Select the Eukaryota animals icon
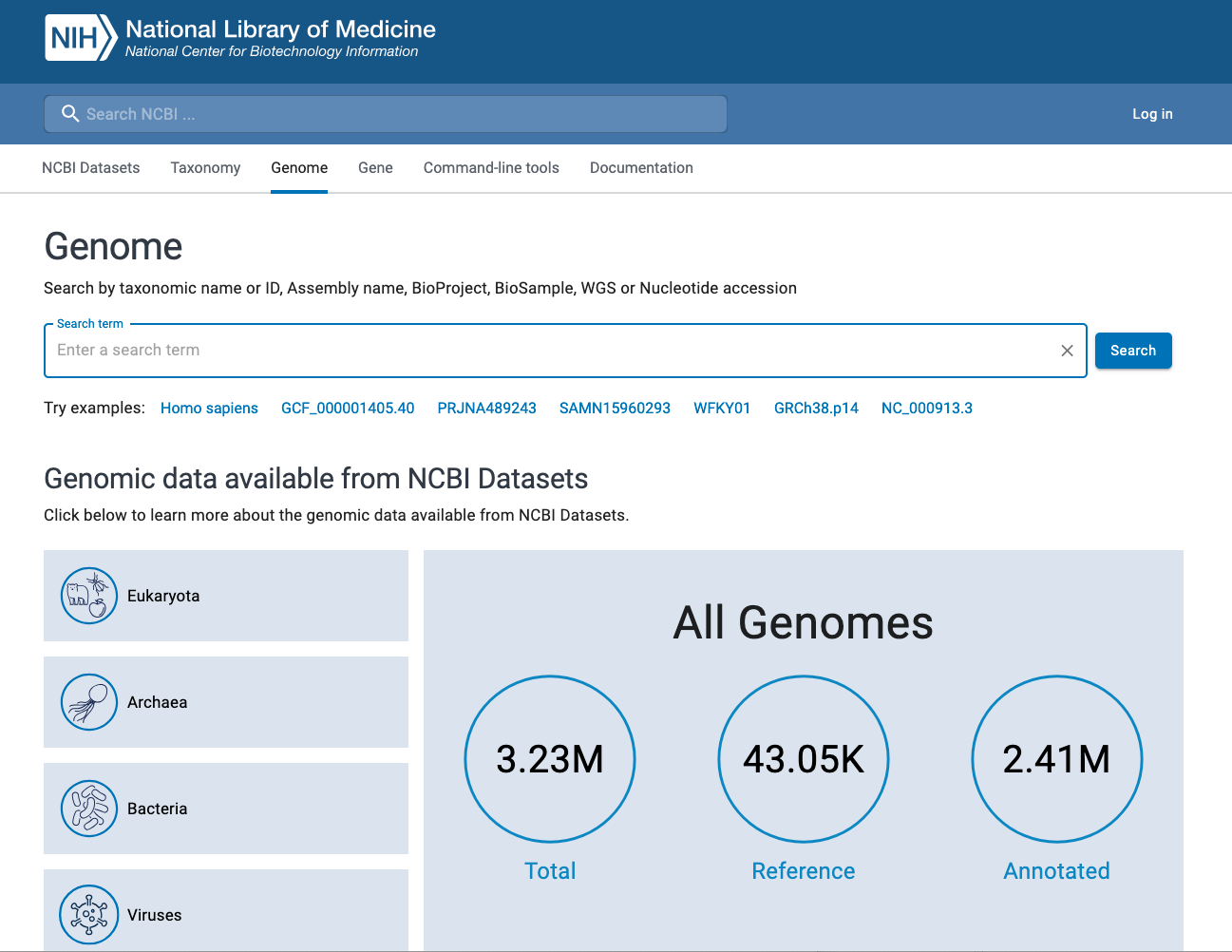Viewport: 1232px width, 952px height. (89, 596)
